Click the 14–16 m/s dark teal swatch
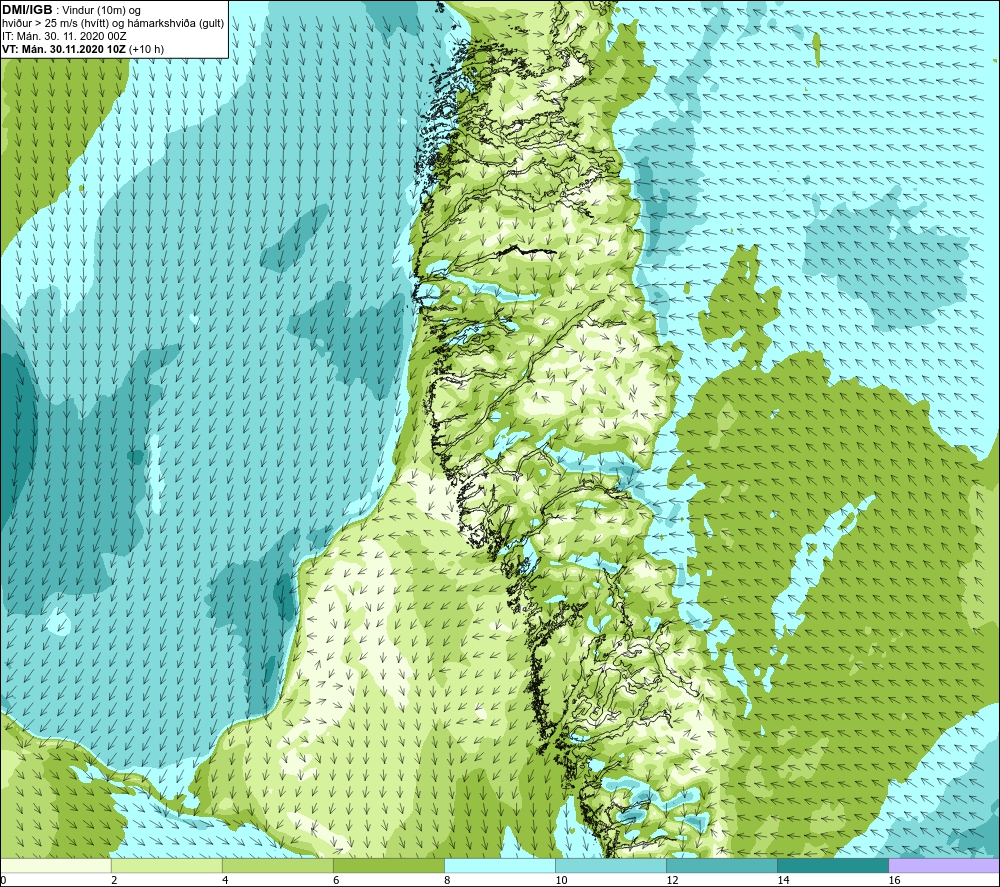Image resolution: width=1000 pixels, height=887 pixels. [833, 865]
